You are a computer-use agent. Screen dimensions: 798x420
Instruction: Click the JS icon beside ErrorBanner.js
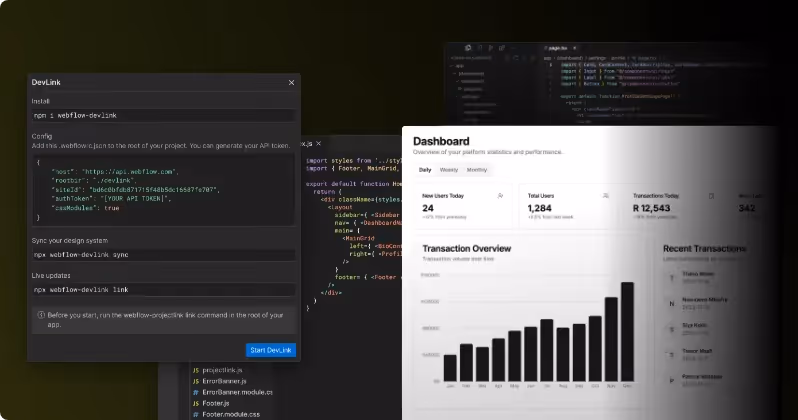[196, 381]
